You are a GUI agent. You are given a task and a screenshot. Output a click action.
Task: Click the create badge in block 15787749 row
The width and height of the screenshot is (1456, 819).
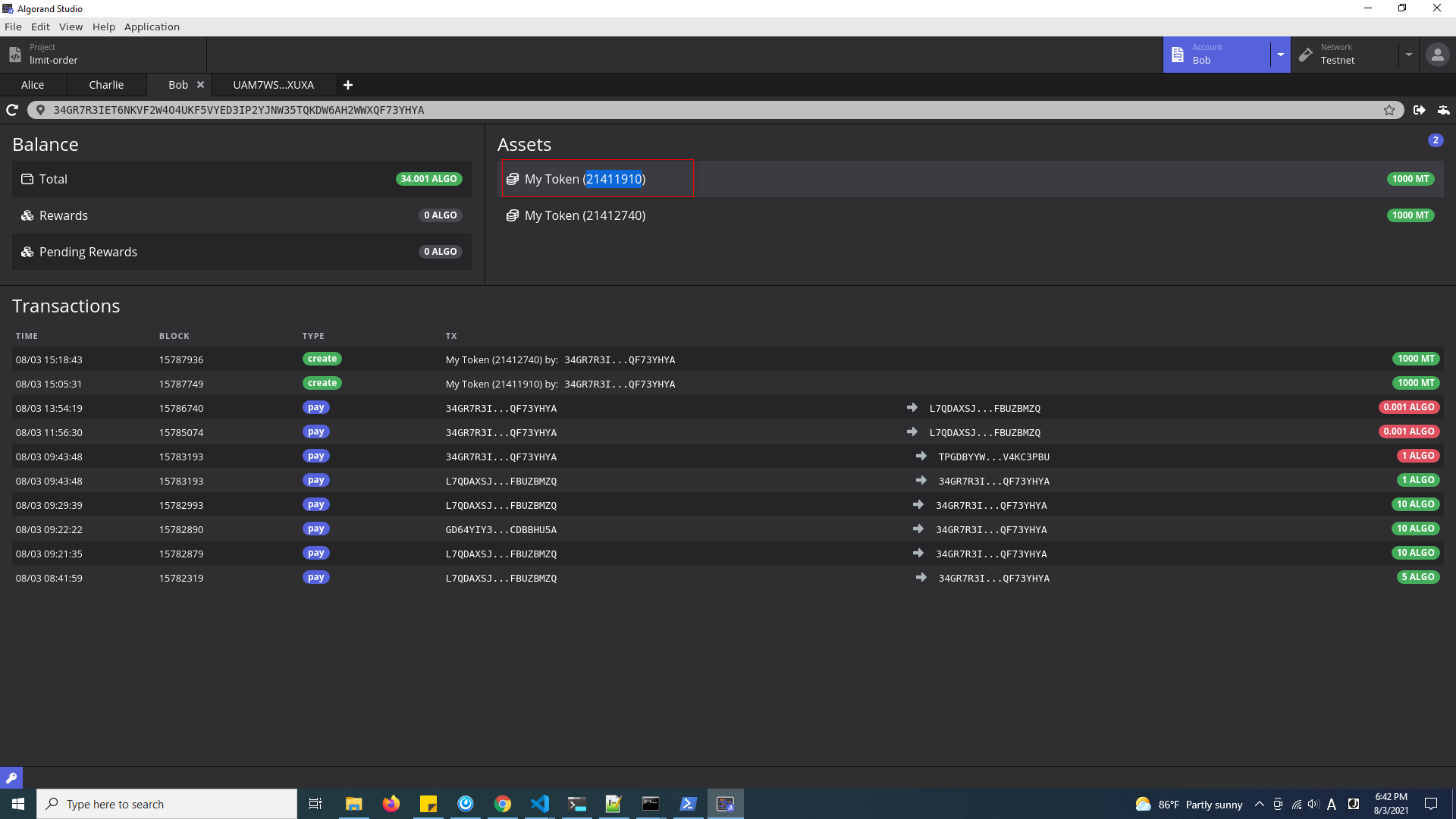(322, 383)
